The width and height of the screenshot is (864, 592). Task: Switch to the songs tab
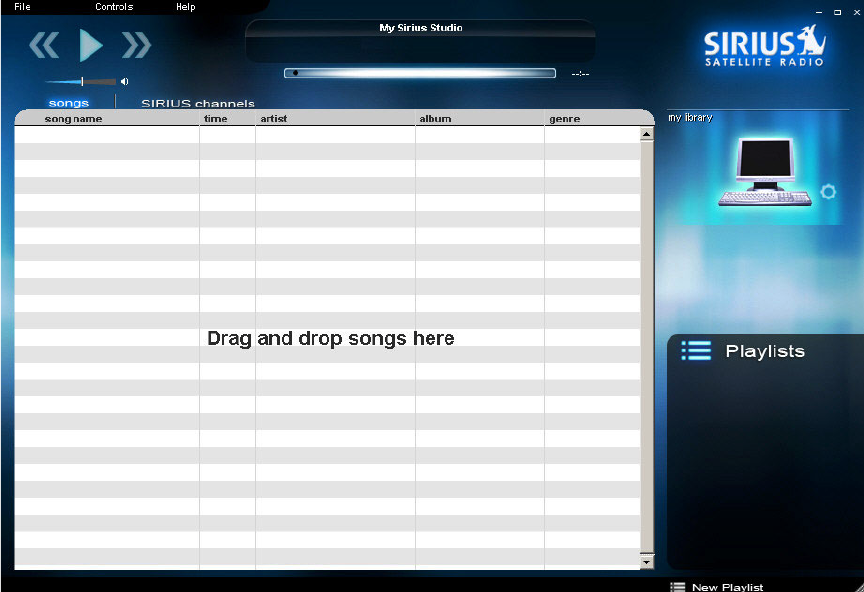68,103
